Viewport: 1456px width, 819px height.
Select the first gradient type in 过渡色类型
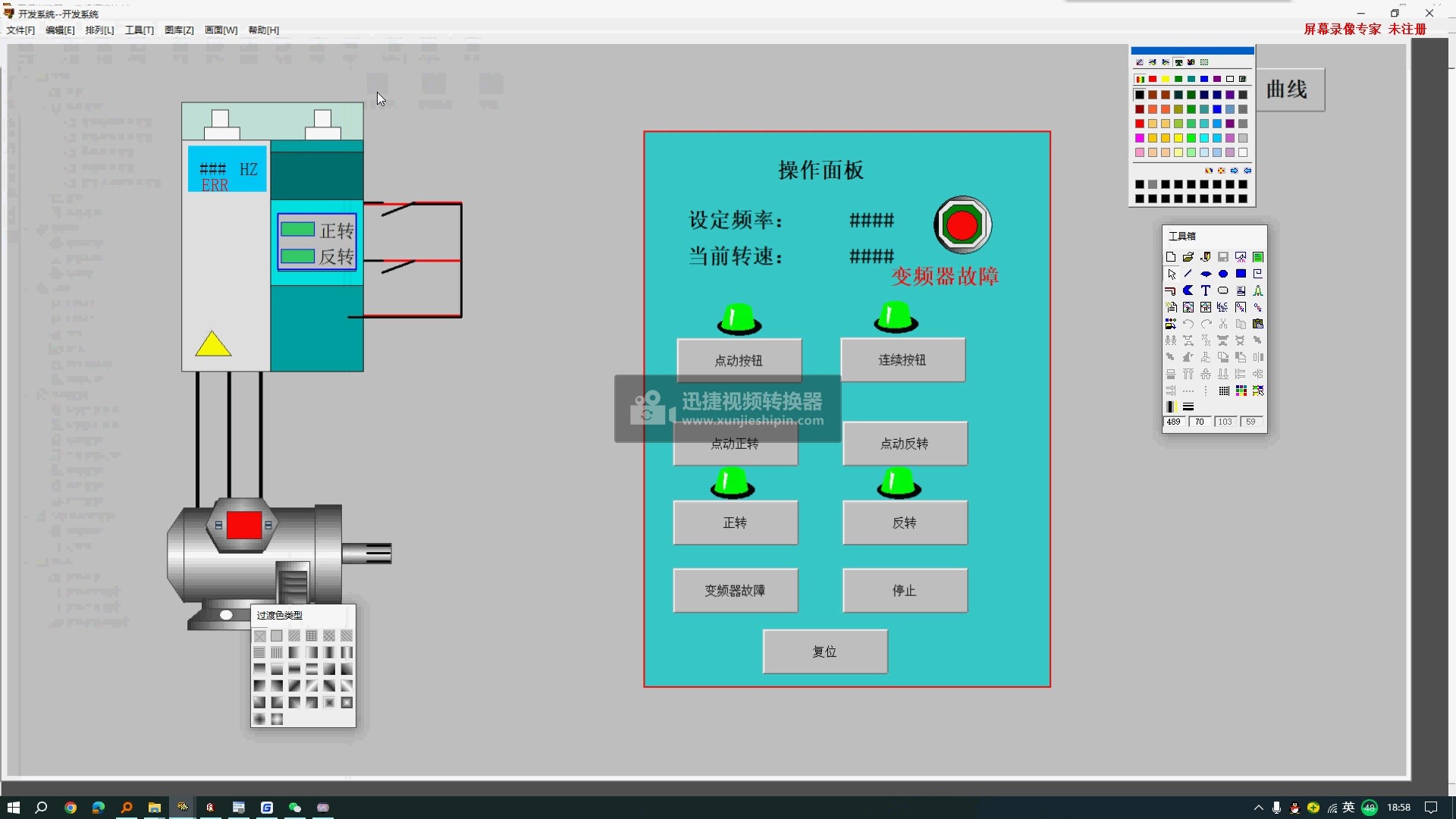pyautogui.click(x=260, y=636)
